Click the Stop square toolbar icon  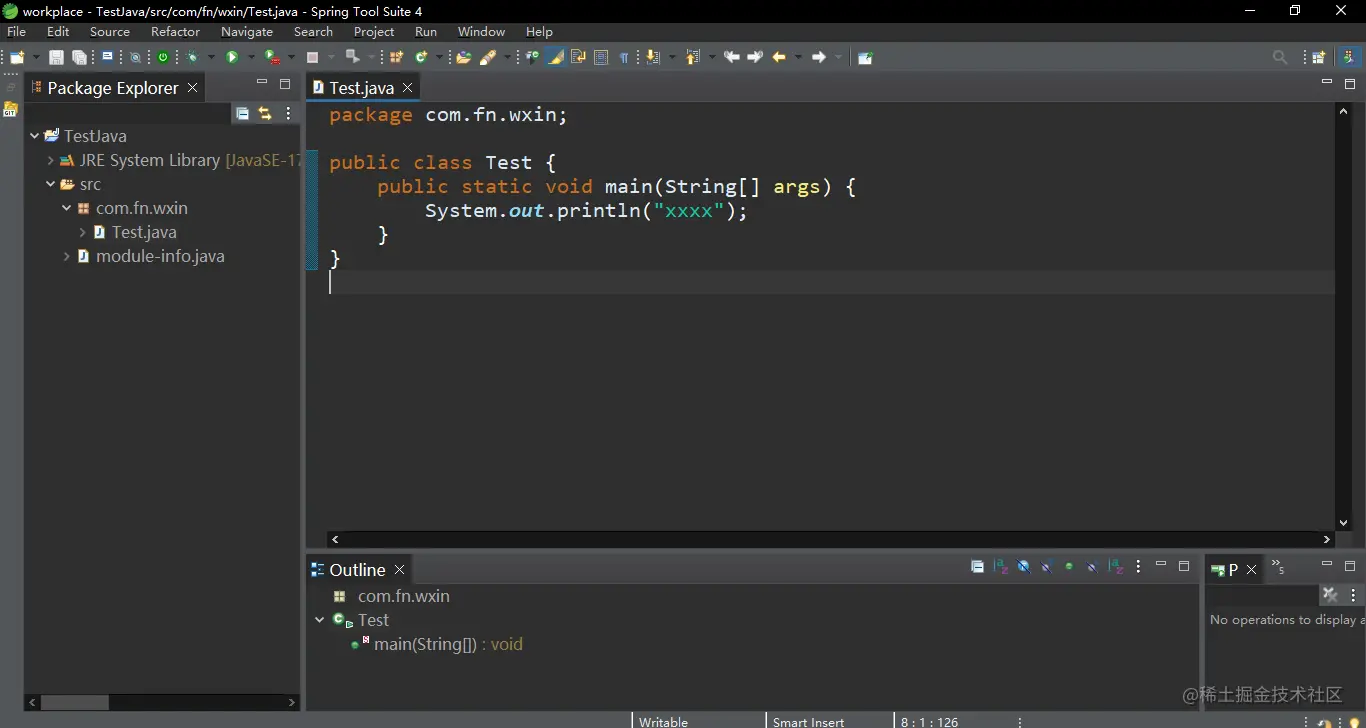tap(312, 58)
